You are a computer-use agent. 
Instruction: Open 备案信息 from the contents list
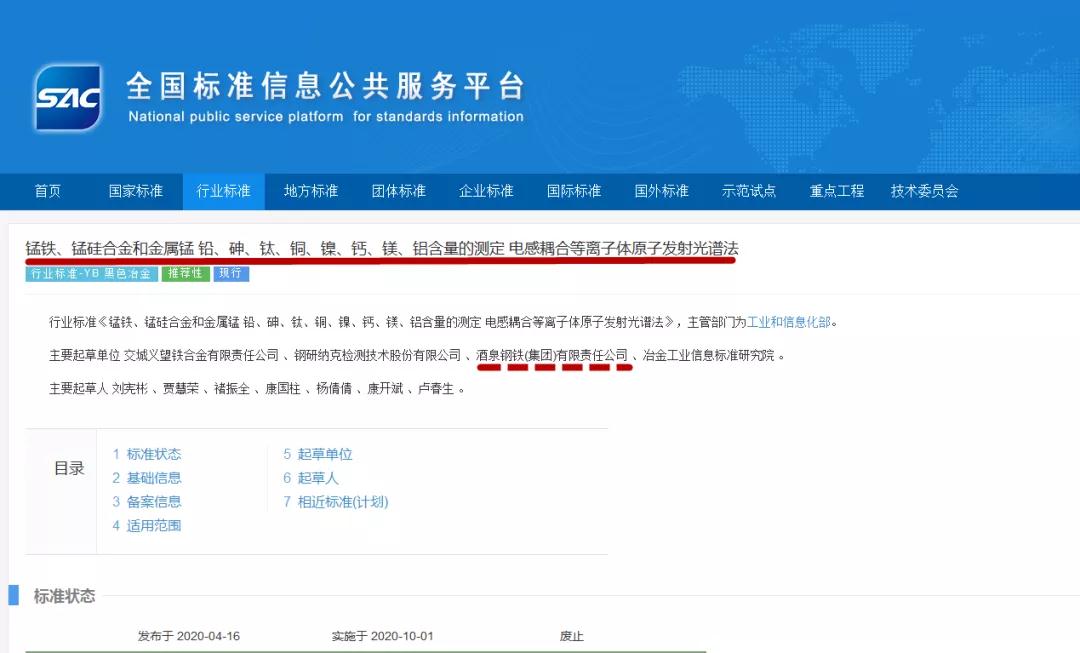[x=147, y=502]
